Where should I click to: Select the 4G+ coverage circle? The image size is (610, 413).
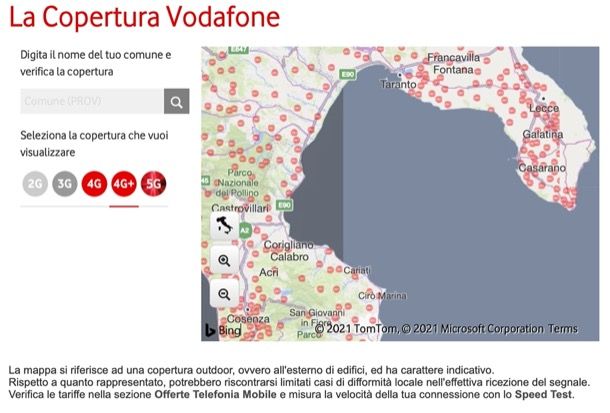pyautogui.click(x=124, y=184)
